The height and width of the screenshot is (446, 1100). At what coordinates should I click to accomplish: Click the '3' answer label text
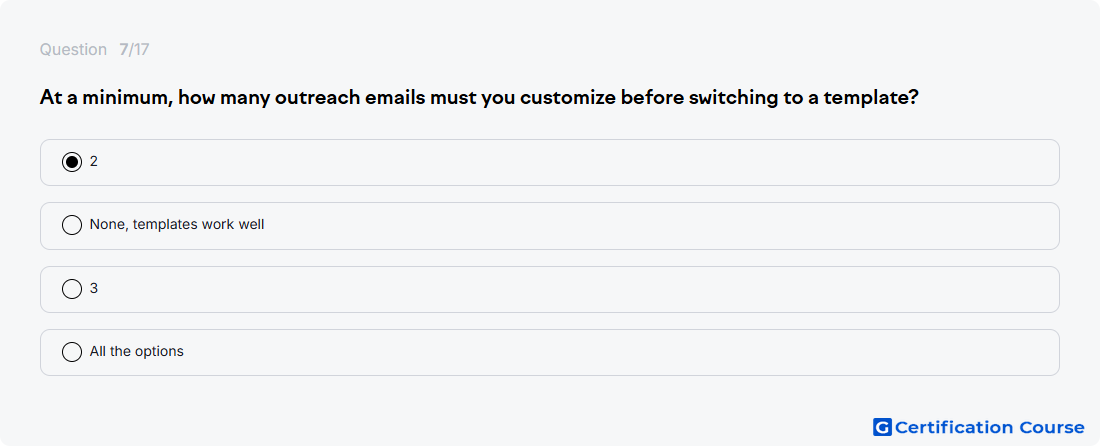[x=94, y=289]
